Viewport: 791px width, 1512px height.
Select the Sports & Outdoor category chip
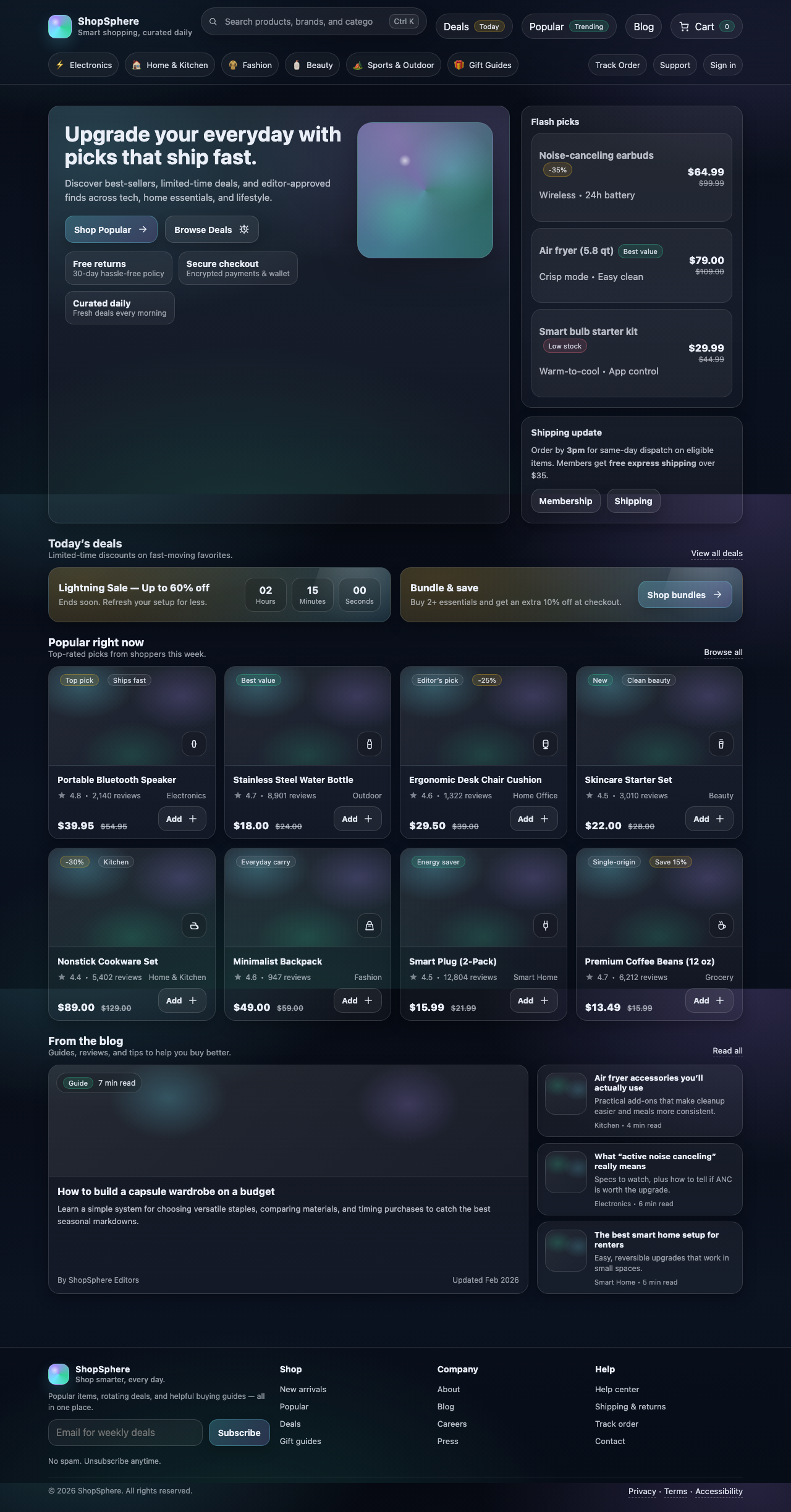tap(394, 65)
